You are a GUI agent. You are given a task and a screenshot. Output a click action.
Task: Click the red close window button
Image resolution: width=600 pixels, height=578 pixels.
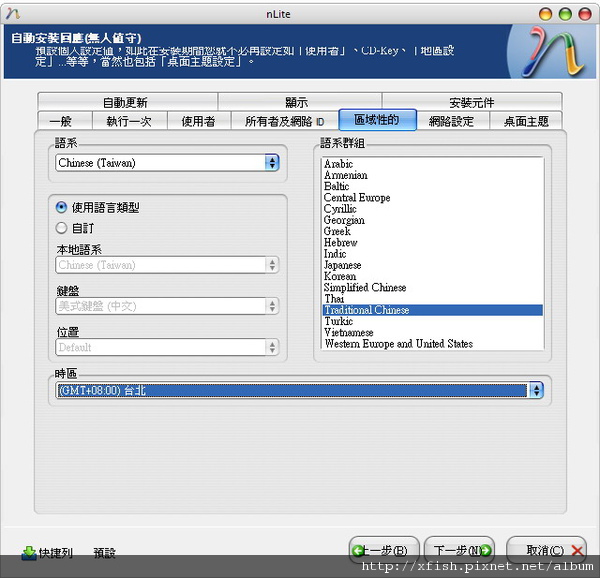coord(585,14)
